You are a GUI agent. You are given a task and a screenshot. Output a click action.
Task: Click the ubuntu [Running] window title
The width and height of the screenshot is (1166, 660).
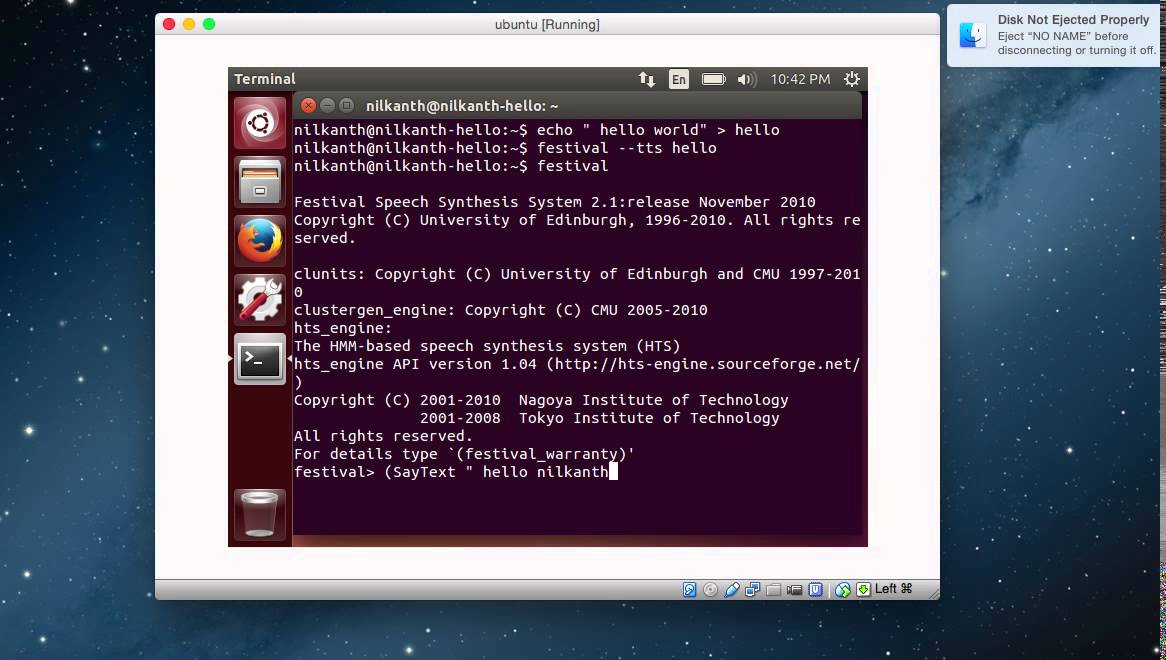coord(547,25)
